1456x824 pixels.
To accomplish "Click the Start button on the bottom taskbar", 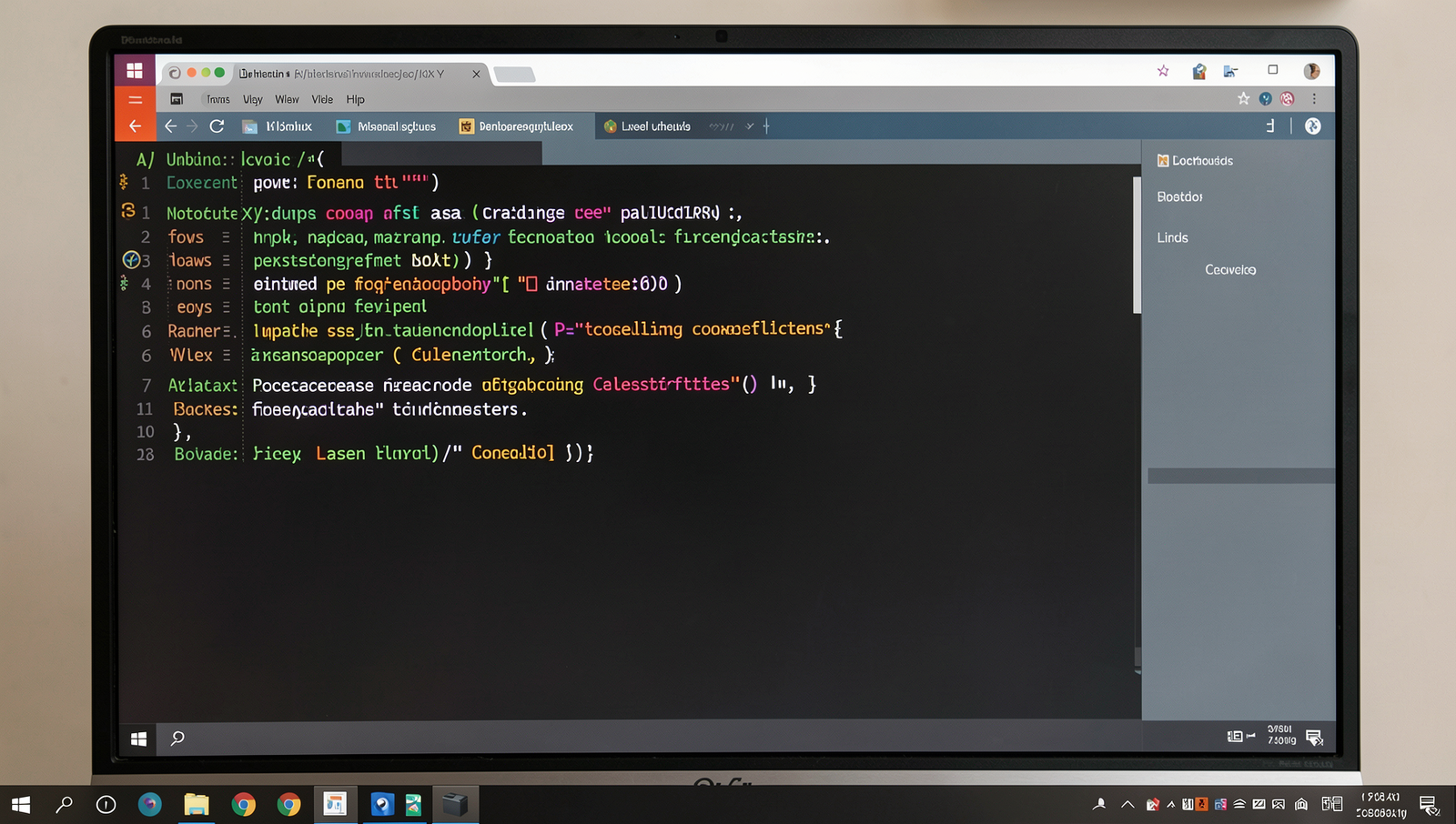I will 21,805.
